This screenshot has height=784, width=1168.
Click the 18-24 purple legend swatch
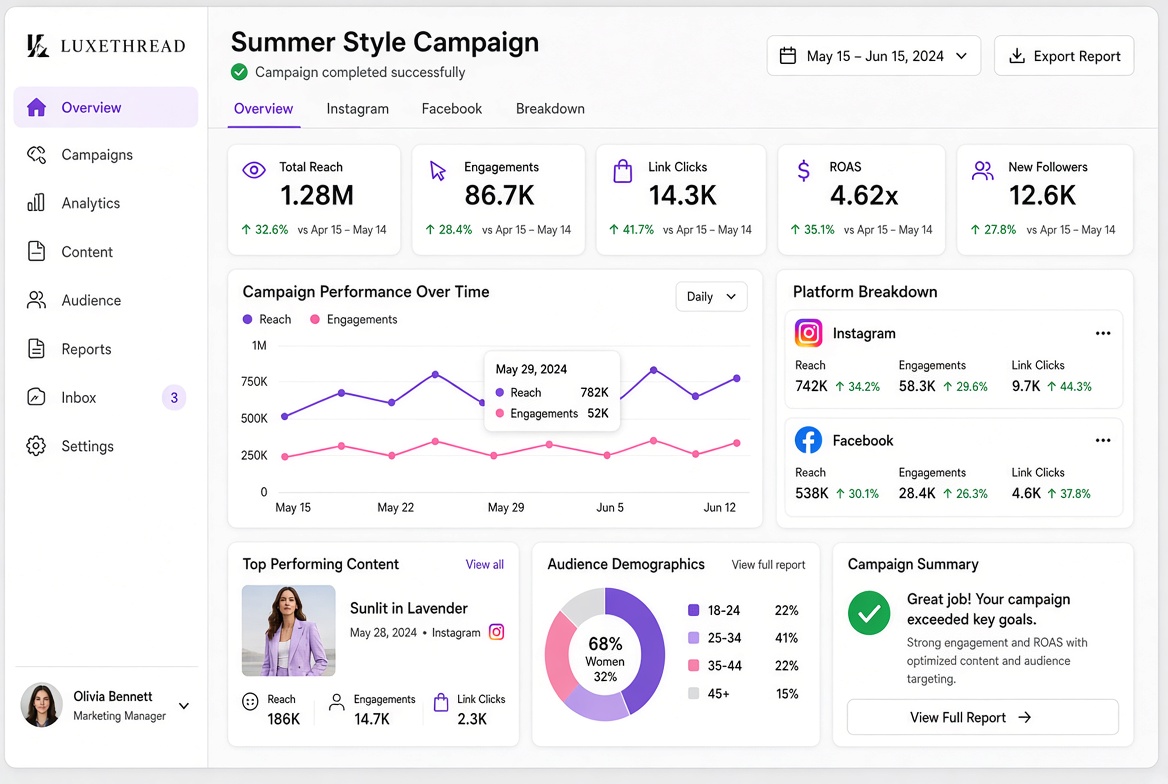694,610
